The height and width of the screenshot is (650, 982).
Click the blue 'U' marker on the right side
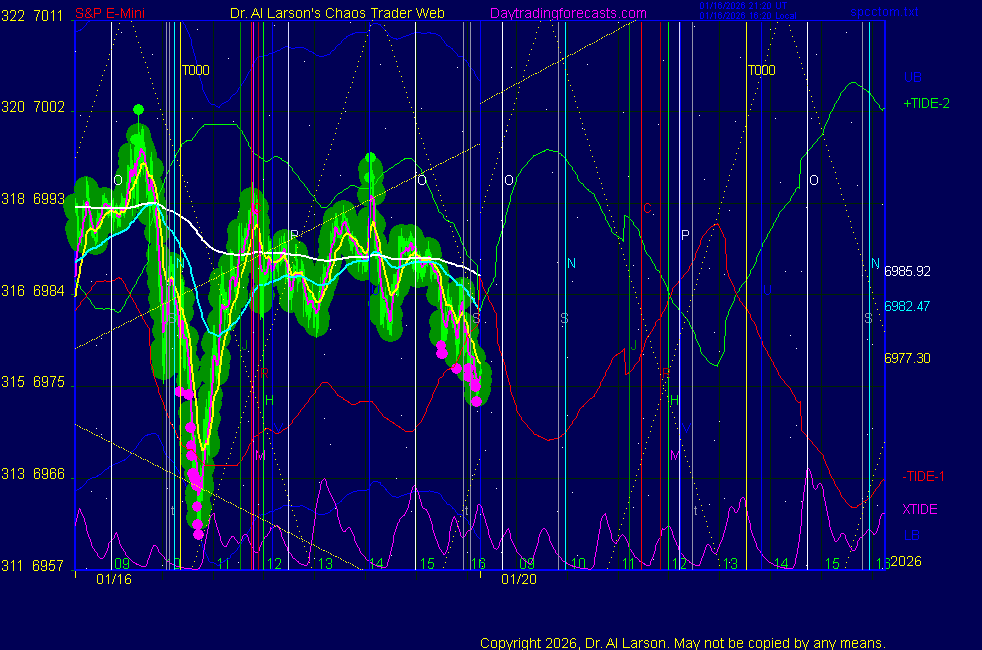767,290
